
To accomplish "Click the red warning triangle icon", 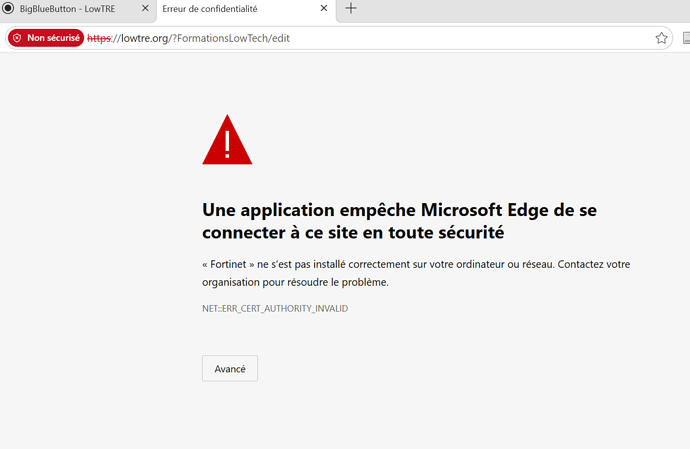I will pos(227,140).
